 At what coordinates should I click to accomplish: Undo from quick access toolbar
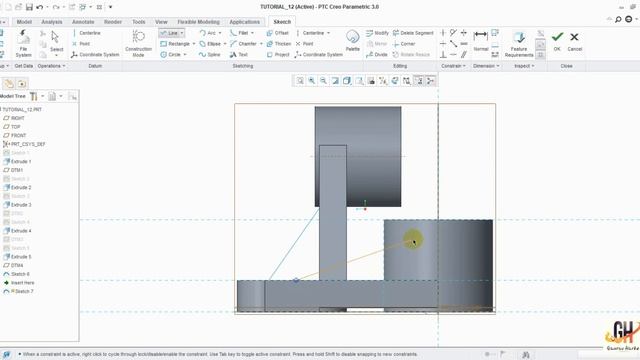40,7
